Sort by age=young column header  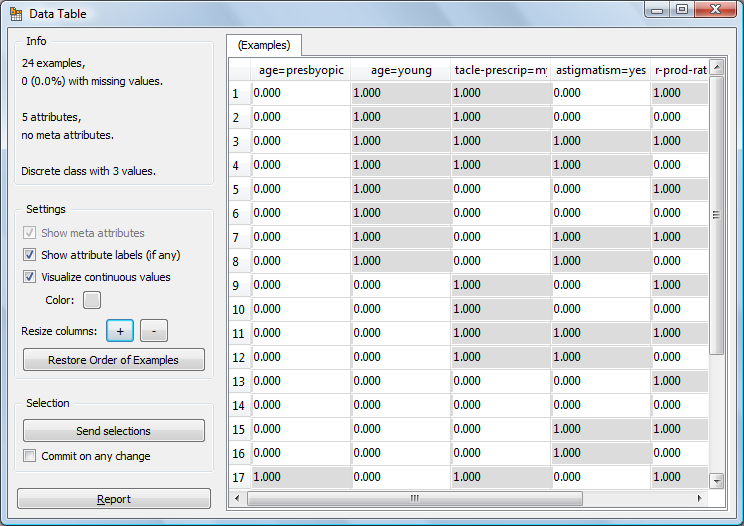pyautogui.click(x=401, y=70)
